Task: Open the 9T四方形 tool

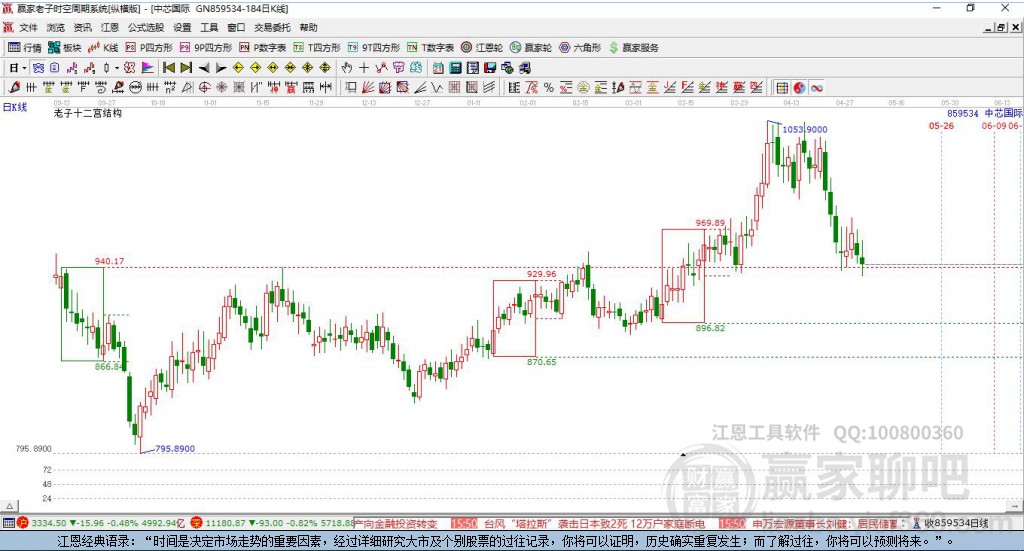Action: (374, 48)
